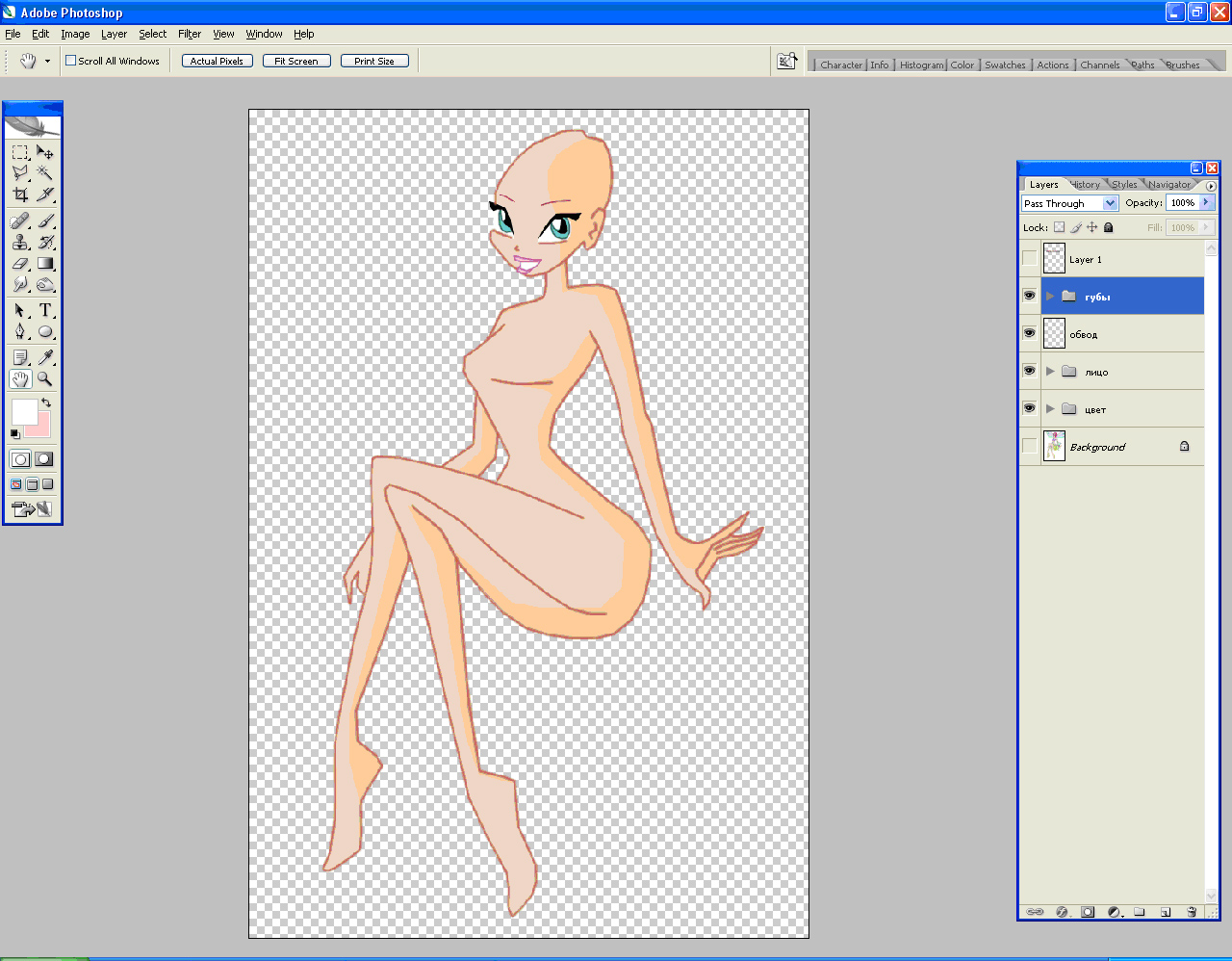Select the Gradient tool
This screenshot has height=961, width=1232.
(x=45, y=263)
